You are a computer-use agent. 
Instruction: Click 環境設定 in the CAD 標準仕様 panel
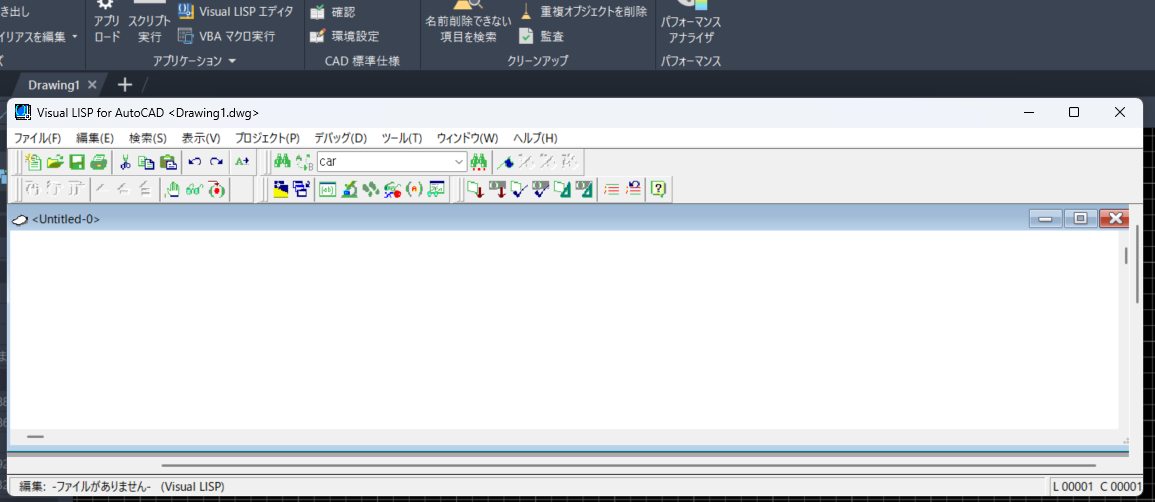[345, 35]
